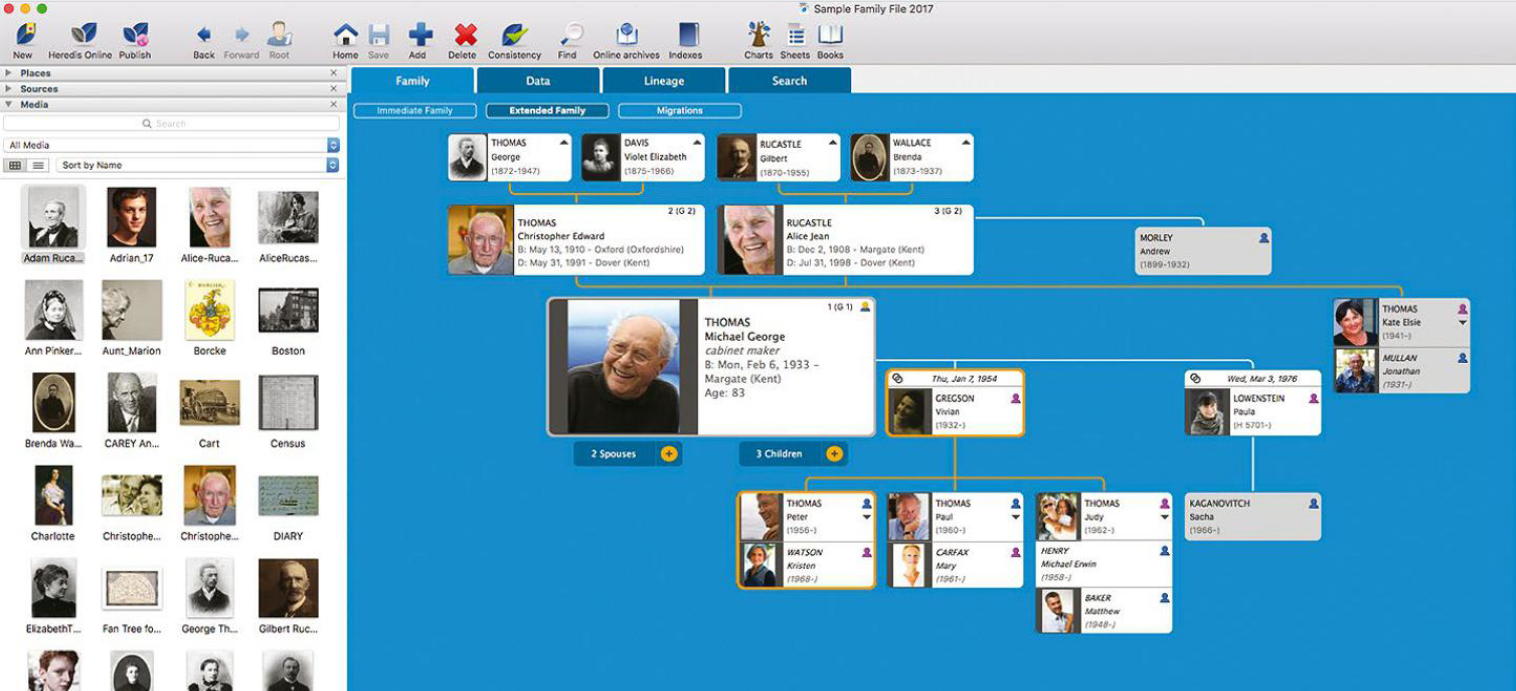Click the person icon on MORLEY Andrew card

click(x=1264, y=238)
